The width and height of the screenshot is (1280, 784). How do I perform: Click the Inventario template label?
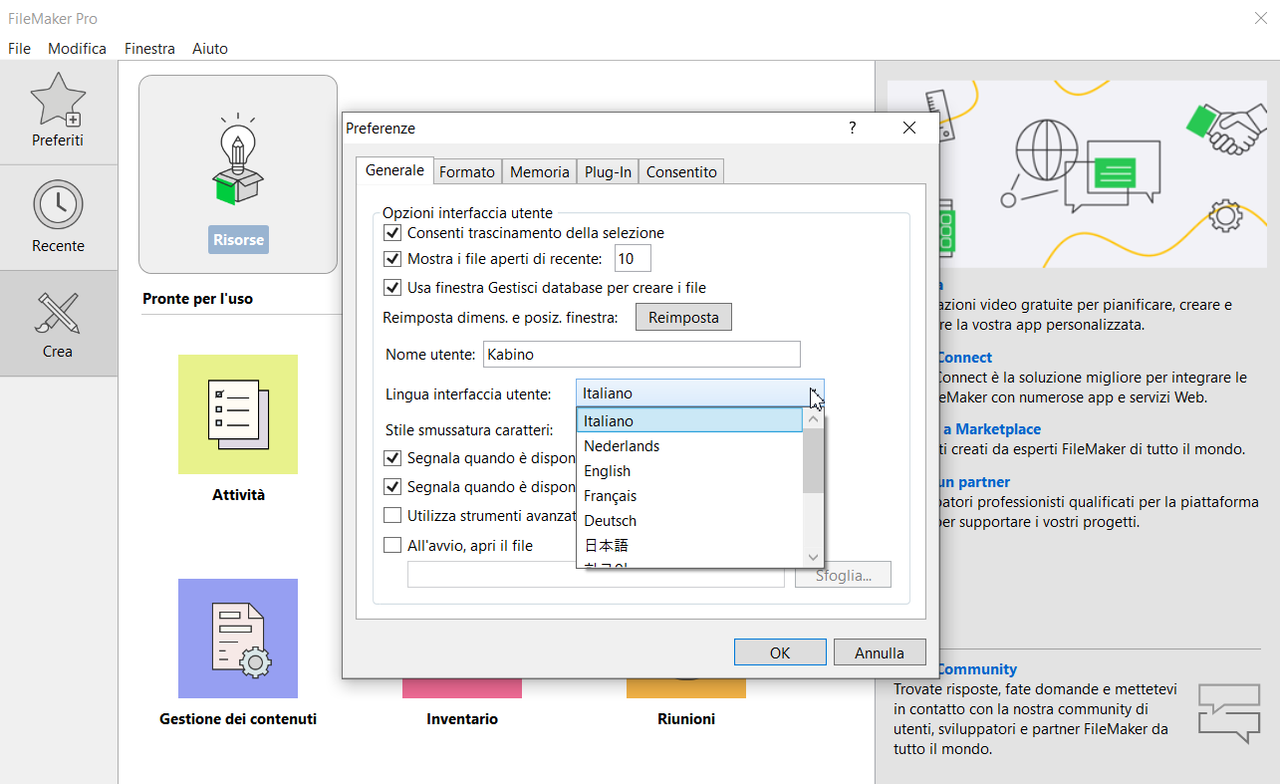click(462, 719)
